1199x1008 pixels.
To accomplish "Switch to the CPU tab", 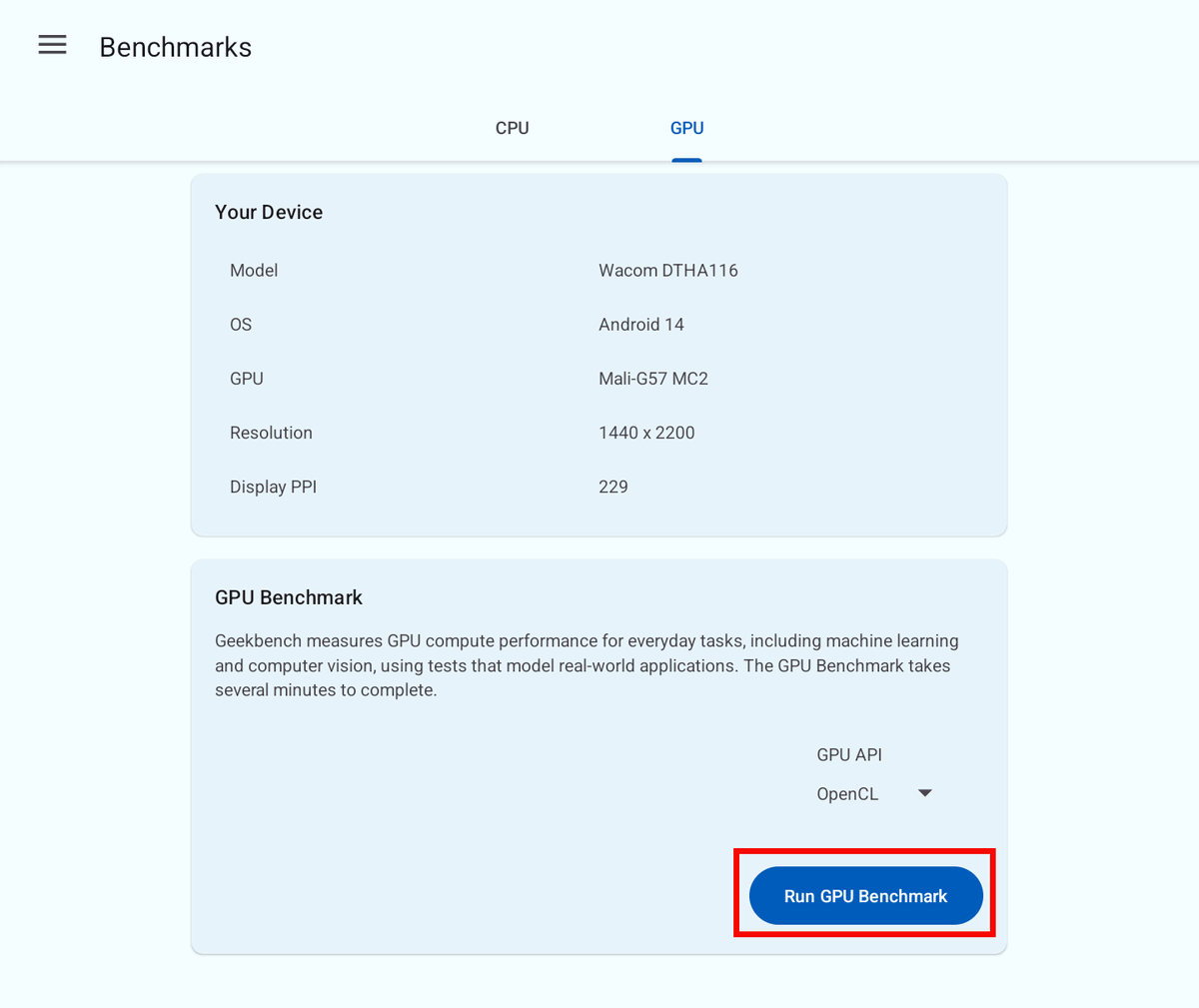I will [512, 128].
